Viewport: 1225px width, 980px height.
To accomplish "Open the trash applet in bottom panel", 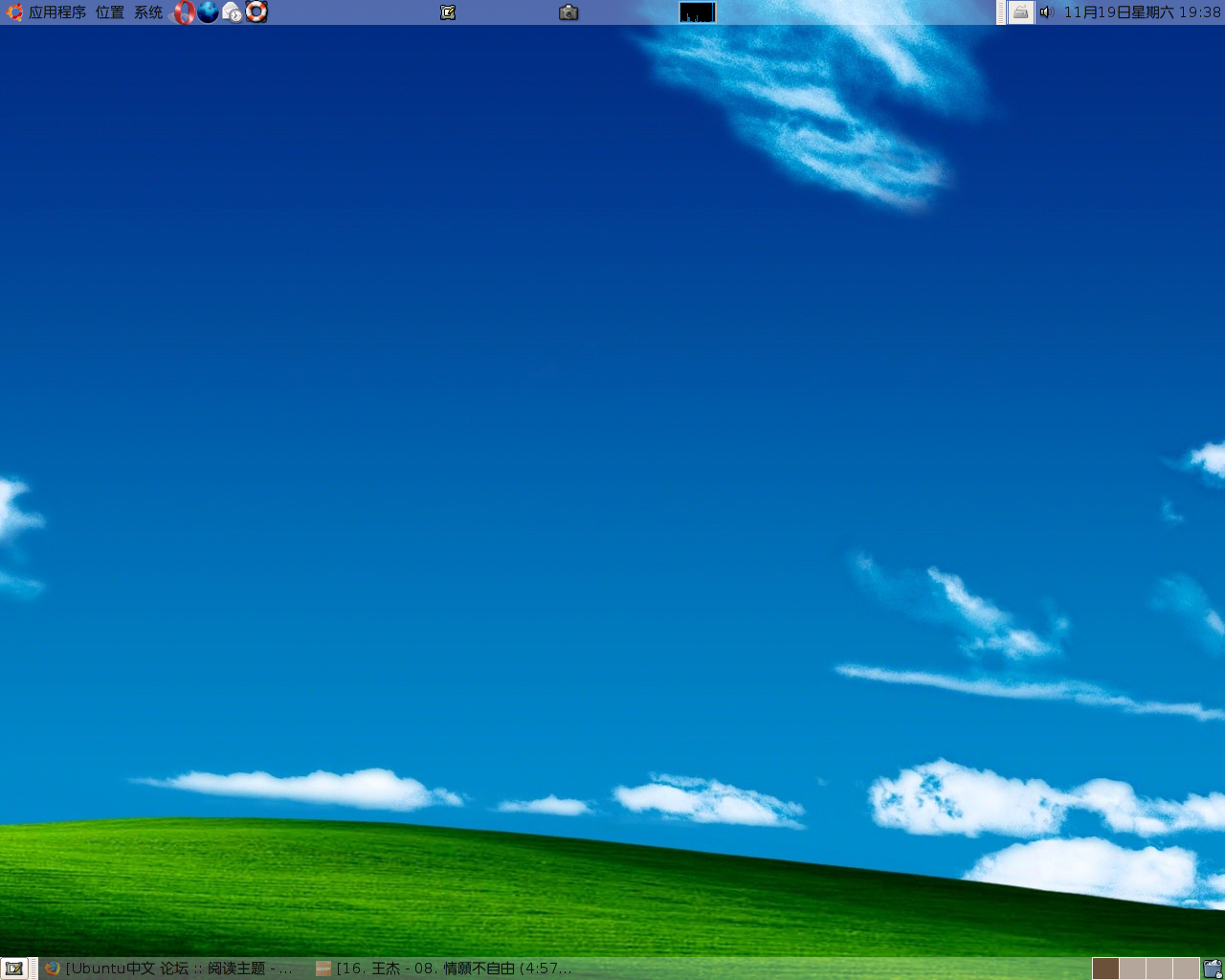I will (x=1213, y=969).
